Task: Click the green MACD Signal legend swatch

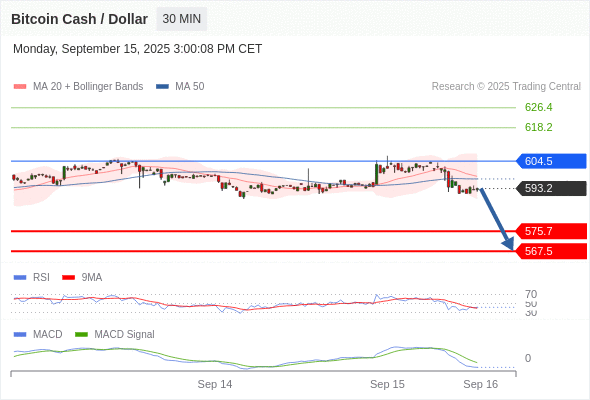Action: click(81, 334)
